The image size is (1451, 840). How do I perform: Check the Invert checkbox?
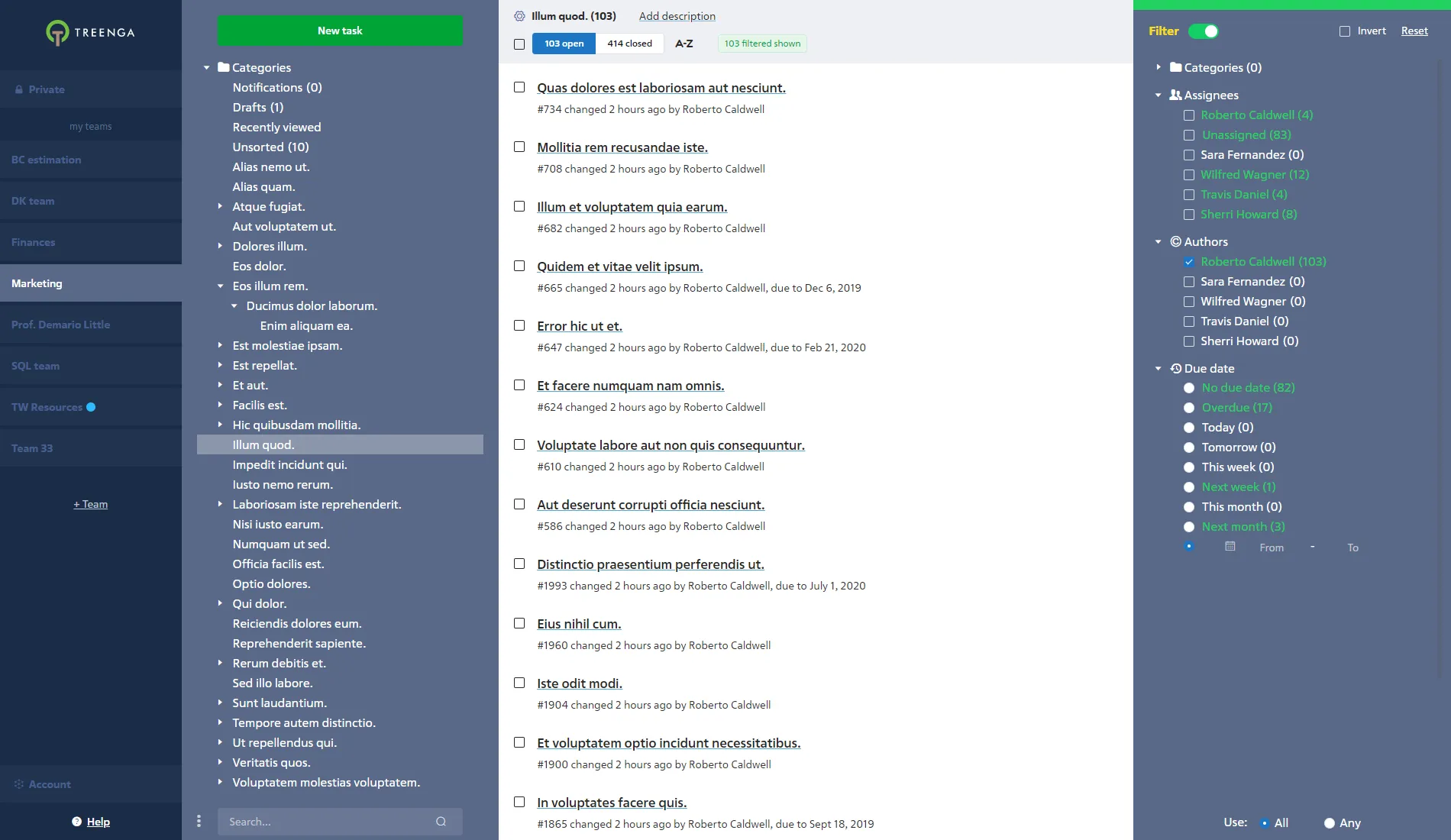[1345, 31]
